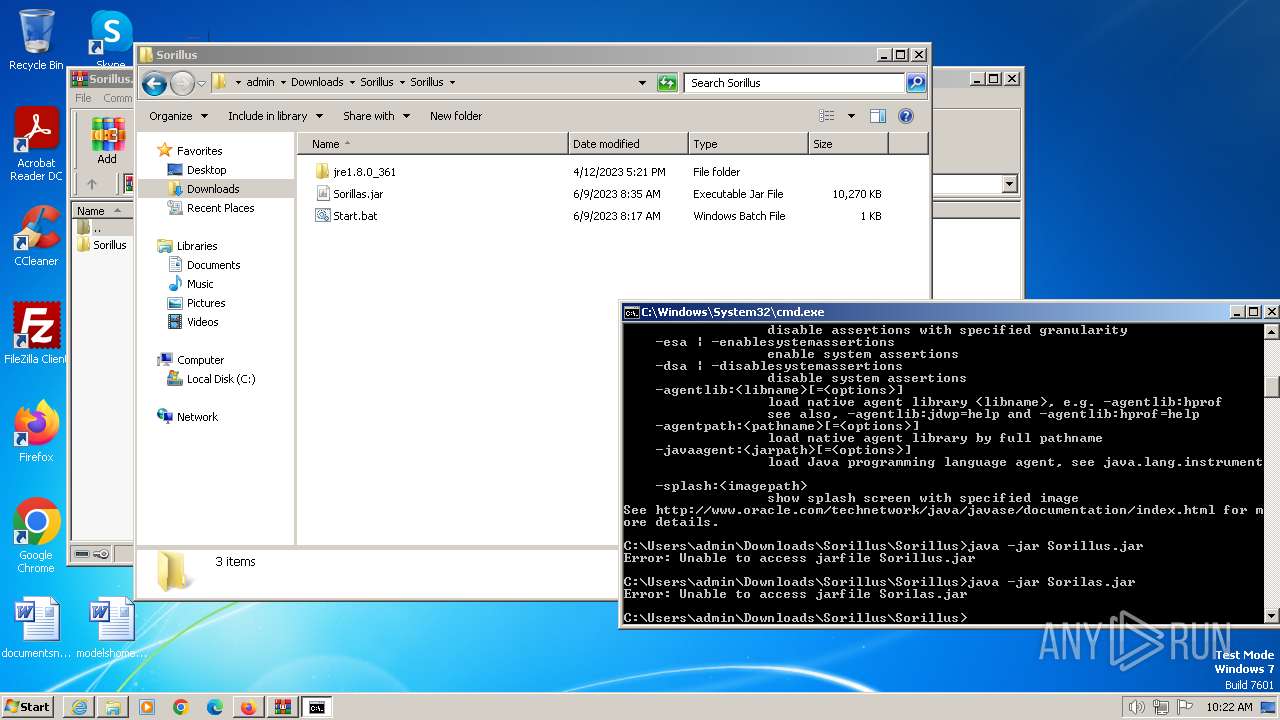Open Chrome from the taskbar

coord(181,707)
